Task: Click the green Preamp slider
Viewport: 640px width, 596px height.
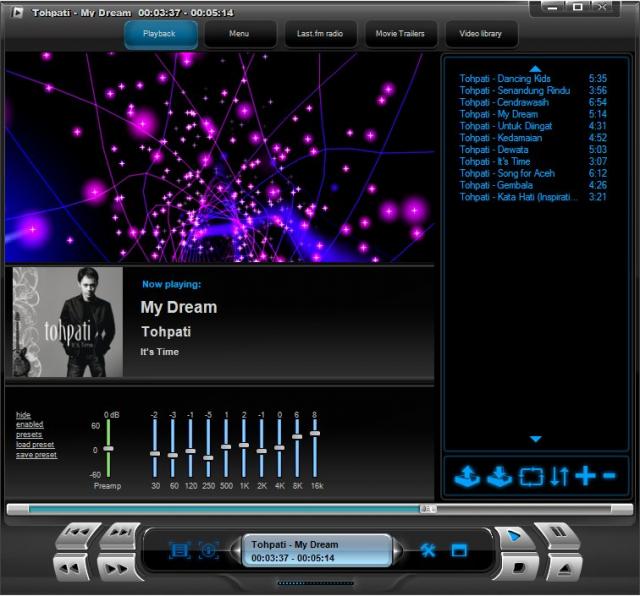Action: pyautogui.click(x=108, y=448)
